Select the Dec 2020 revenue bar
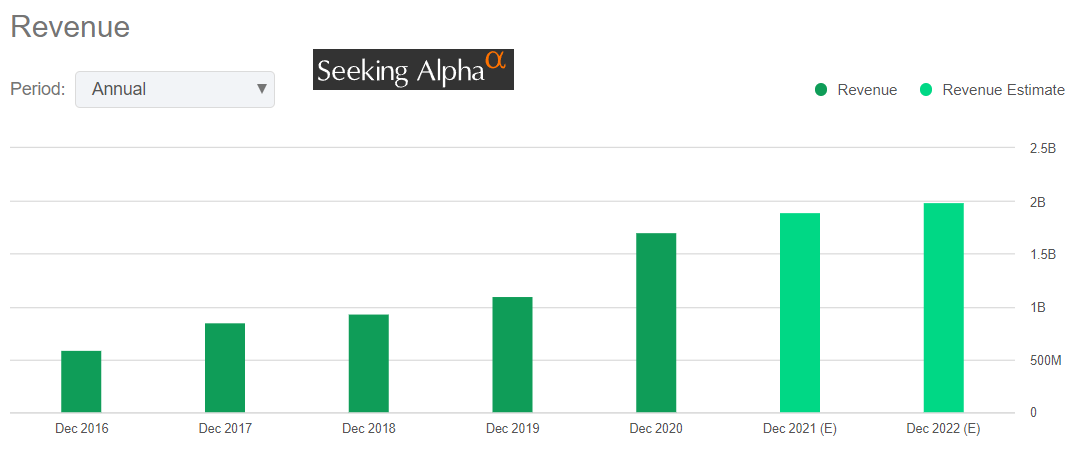The width and height of the screenshot is (1075, 451). click(x=656, y=322)
